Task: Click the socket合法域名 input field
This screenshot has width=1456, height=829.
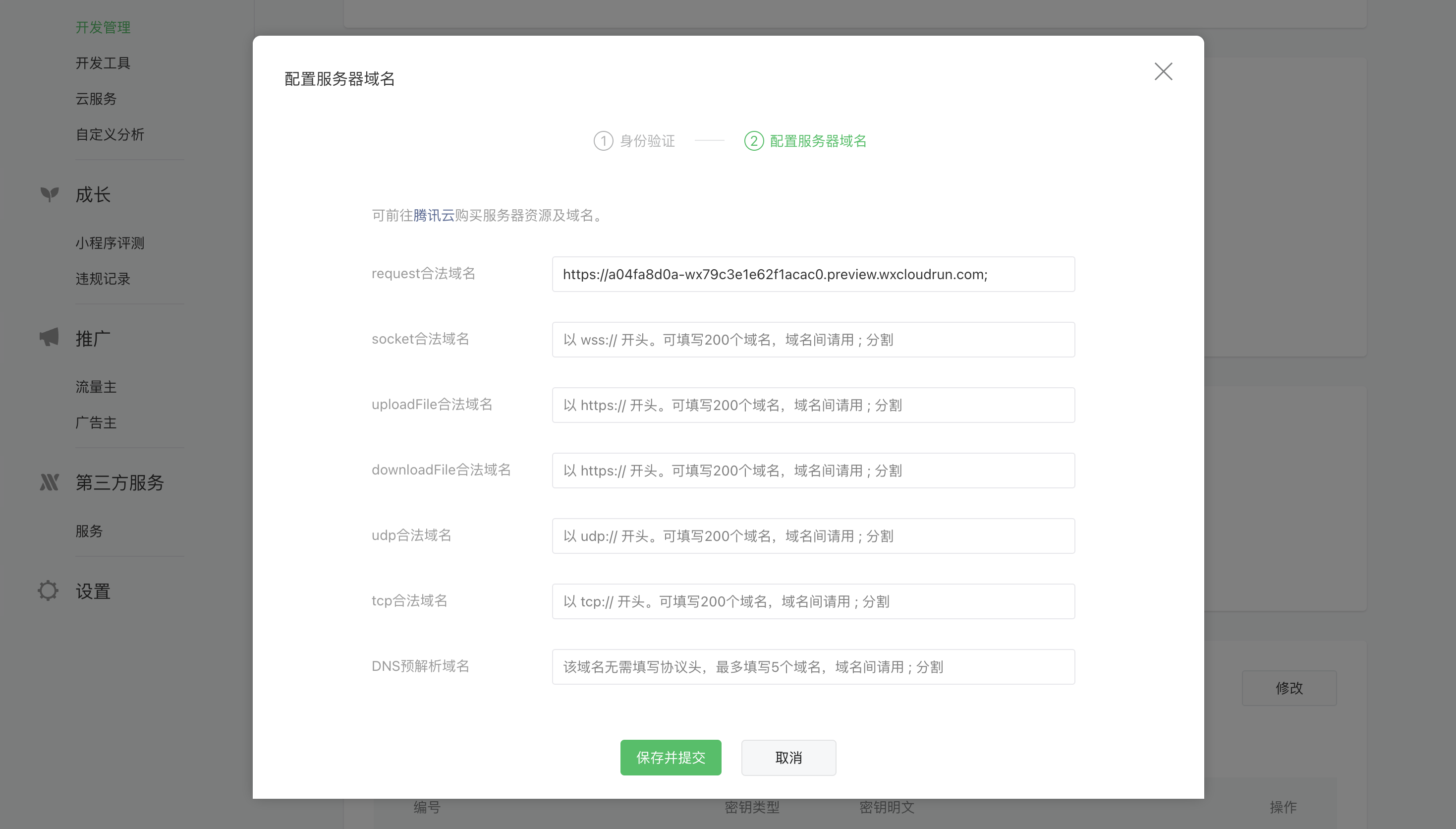Action: coord(812,340)
